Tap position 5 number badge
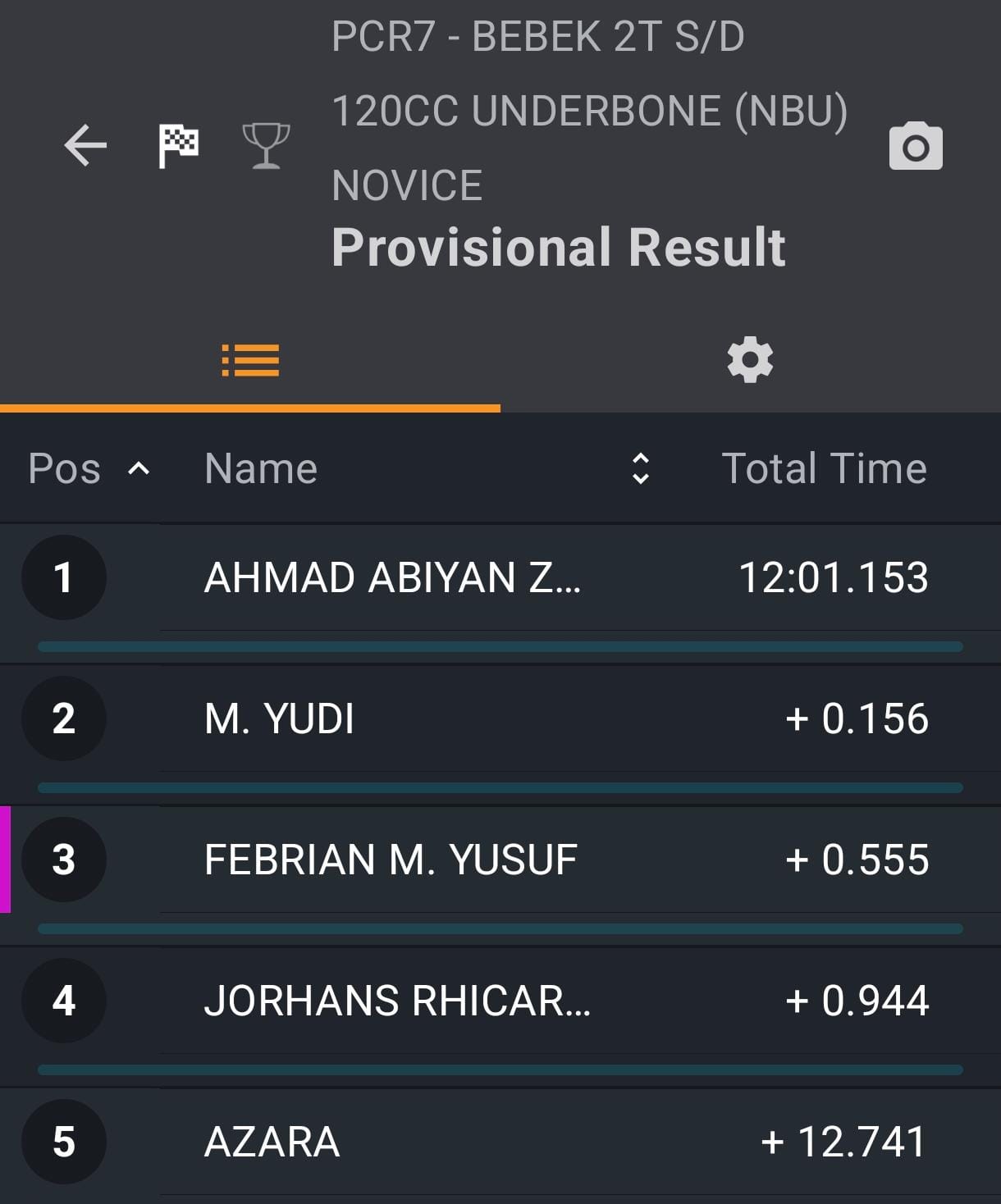This screenshot has width=1001, height=1204. 64,1142
